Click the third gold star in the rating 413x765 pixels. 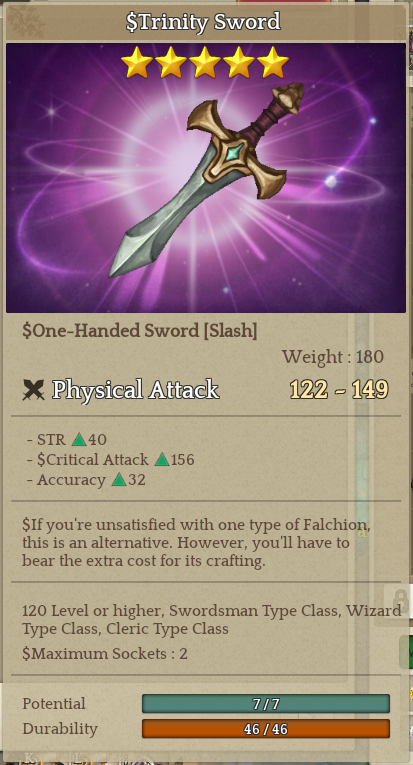(x=205, y=62)
